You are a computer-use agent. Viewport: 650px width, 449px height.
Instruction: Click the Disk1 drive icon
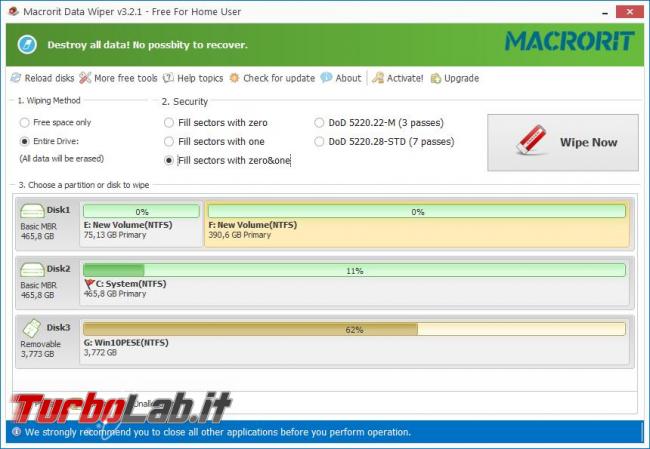coord(32,211)
